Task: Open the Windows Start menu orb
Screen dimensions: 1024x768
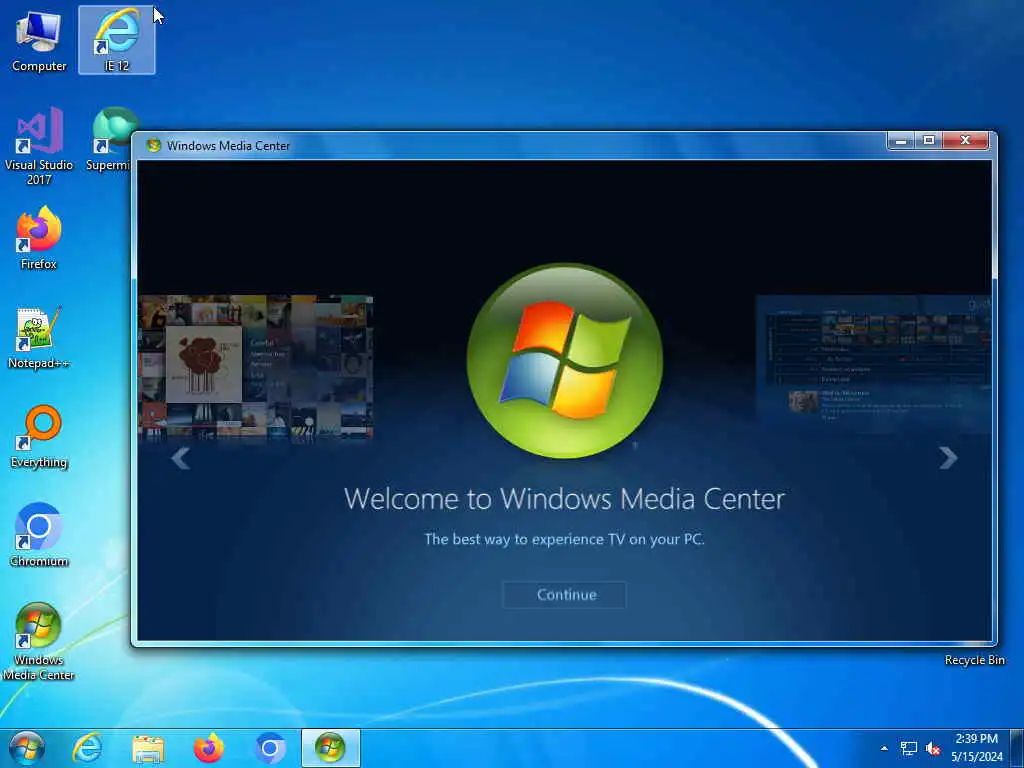Action: (x=27, y=748)
